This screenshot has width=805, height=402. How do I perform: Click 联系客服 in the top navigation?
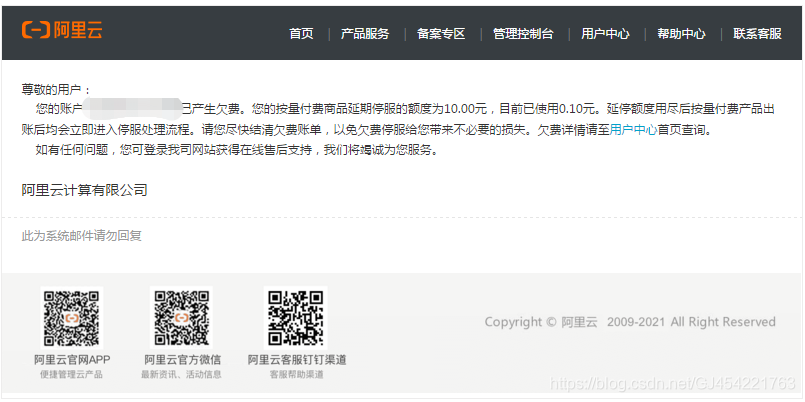[757, 34]
